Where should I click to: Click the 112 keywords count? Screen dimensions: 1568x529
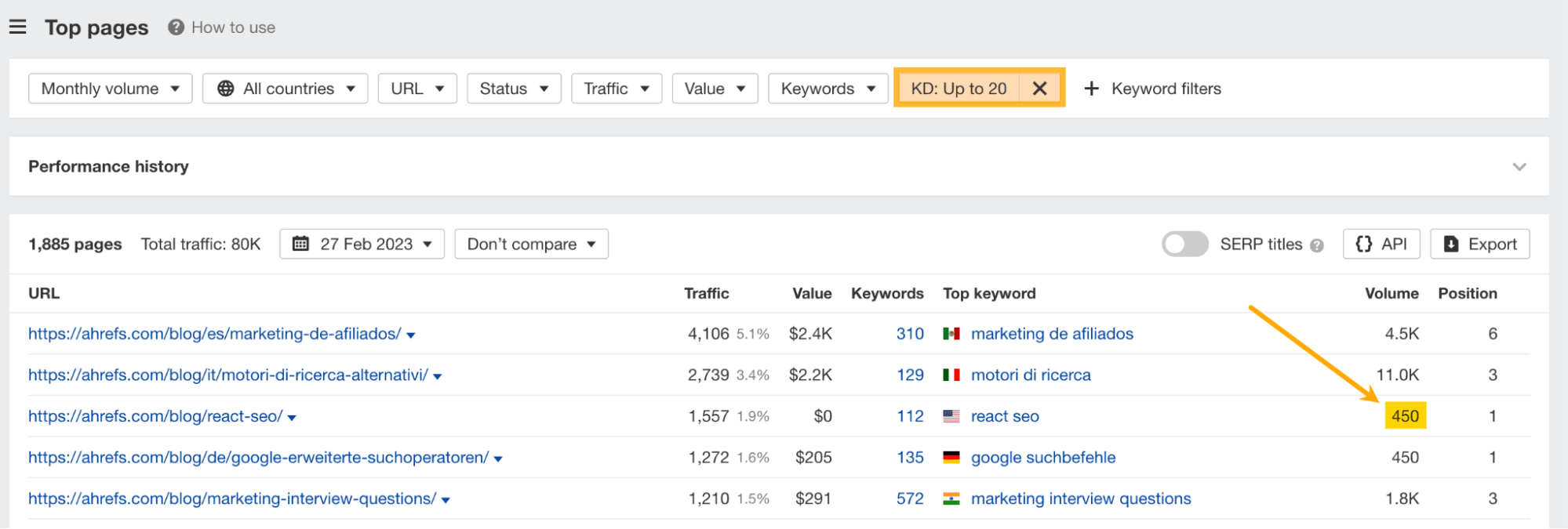pos(910,416)
